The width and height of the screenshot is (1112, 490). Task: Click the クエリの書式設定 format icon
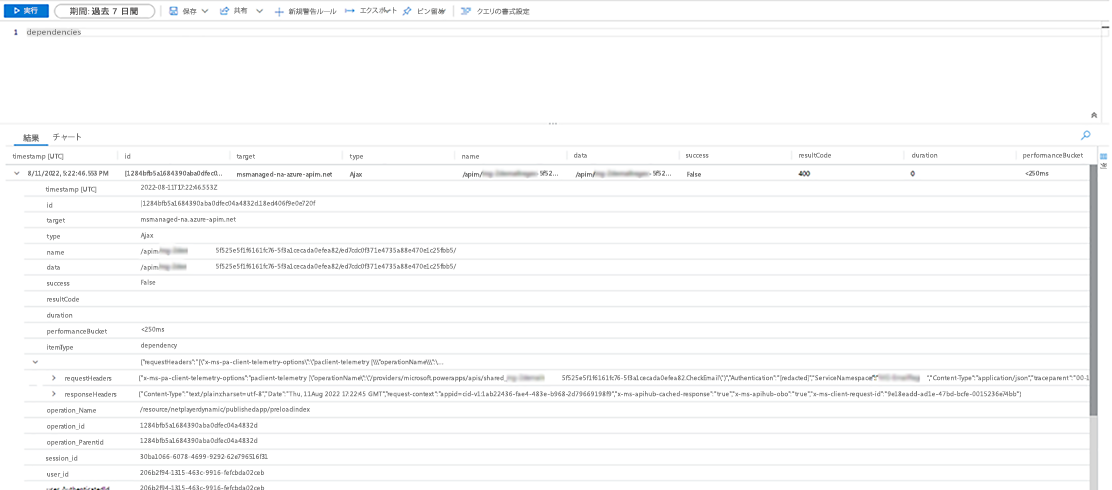click(465, 11)
